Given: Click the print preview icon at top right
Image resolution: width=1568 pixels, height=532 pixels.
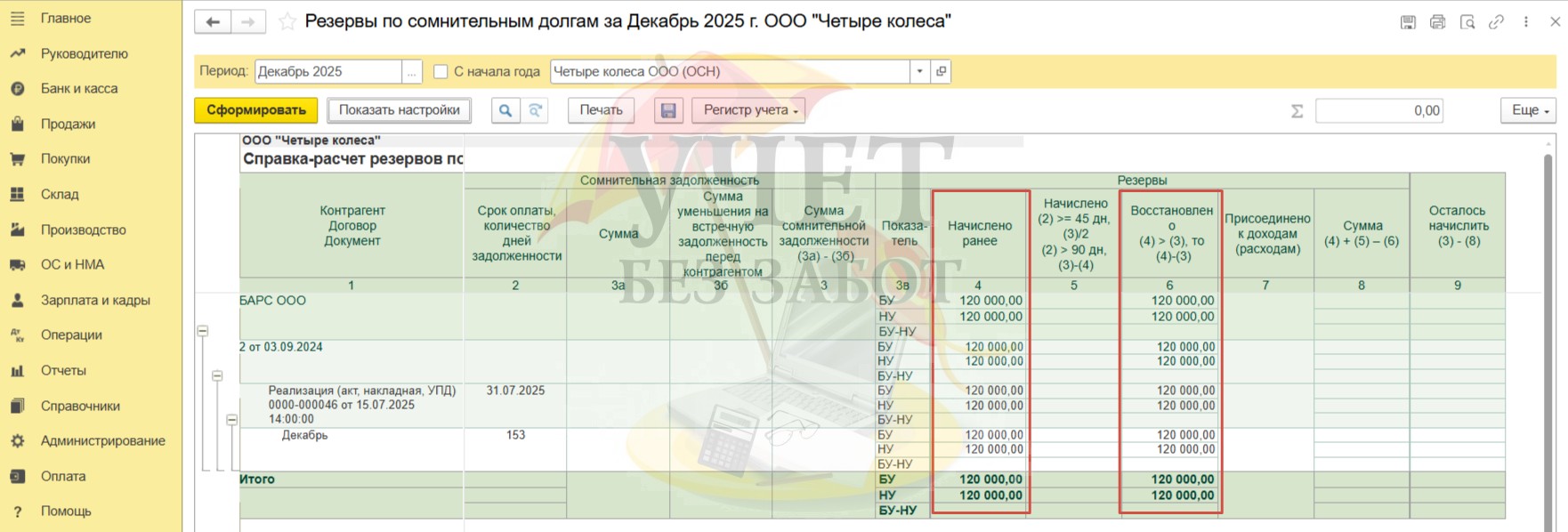Looking at the screenshot, I should click(x=1467, y=22).
